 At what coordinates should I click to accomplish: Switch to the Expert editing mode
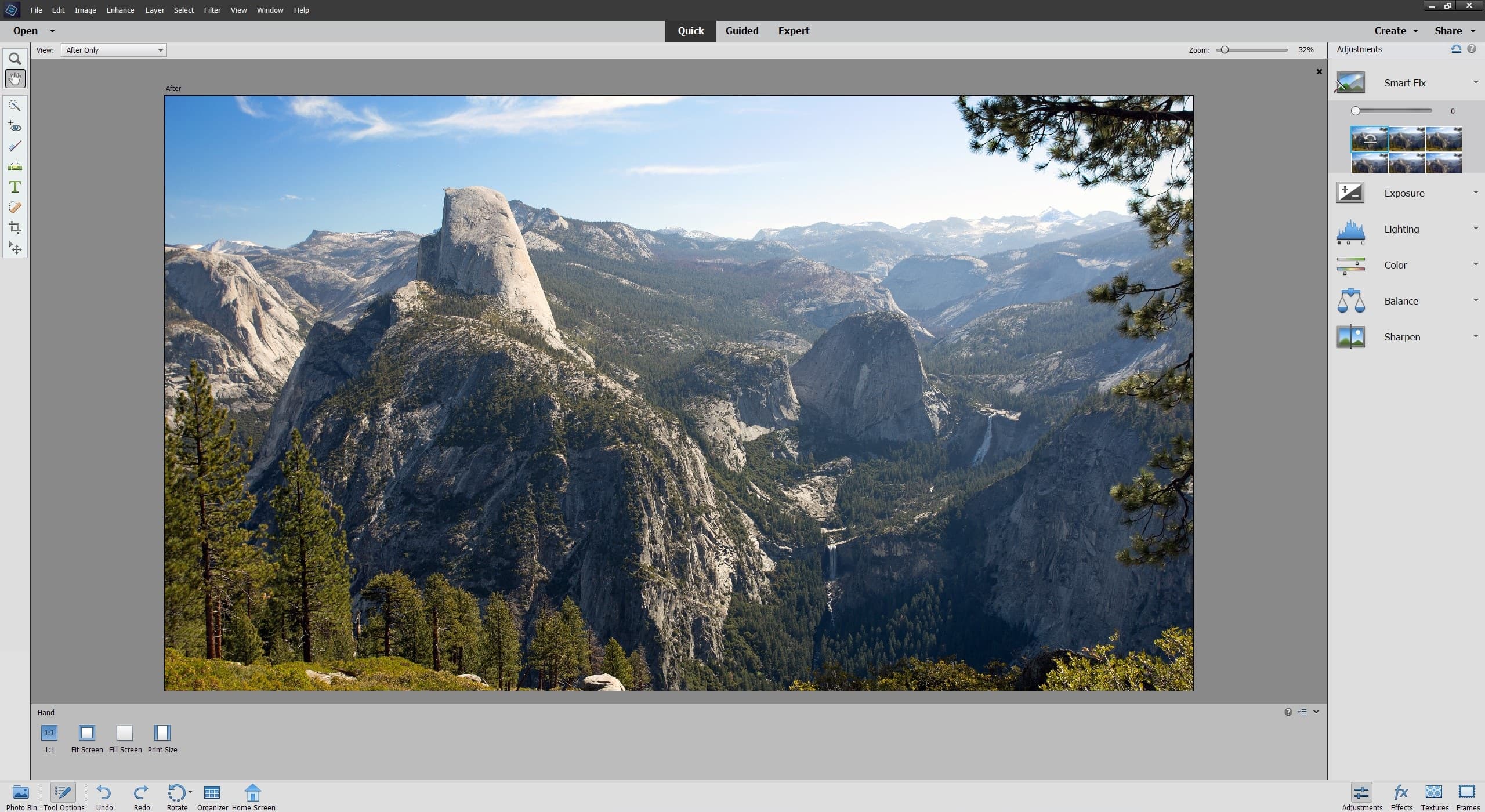(794, 31)
